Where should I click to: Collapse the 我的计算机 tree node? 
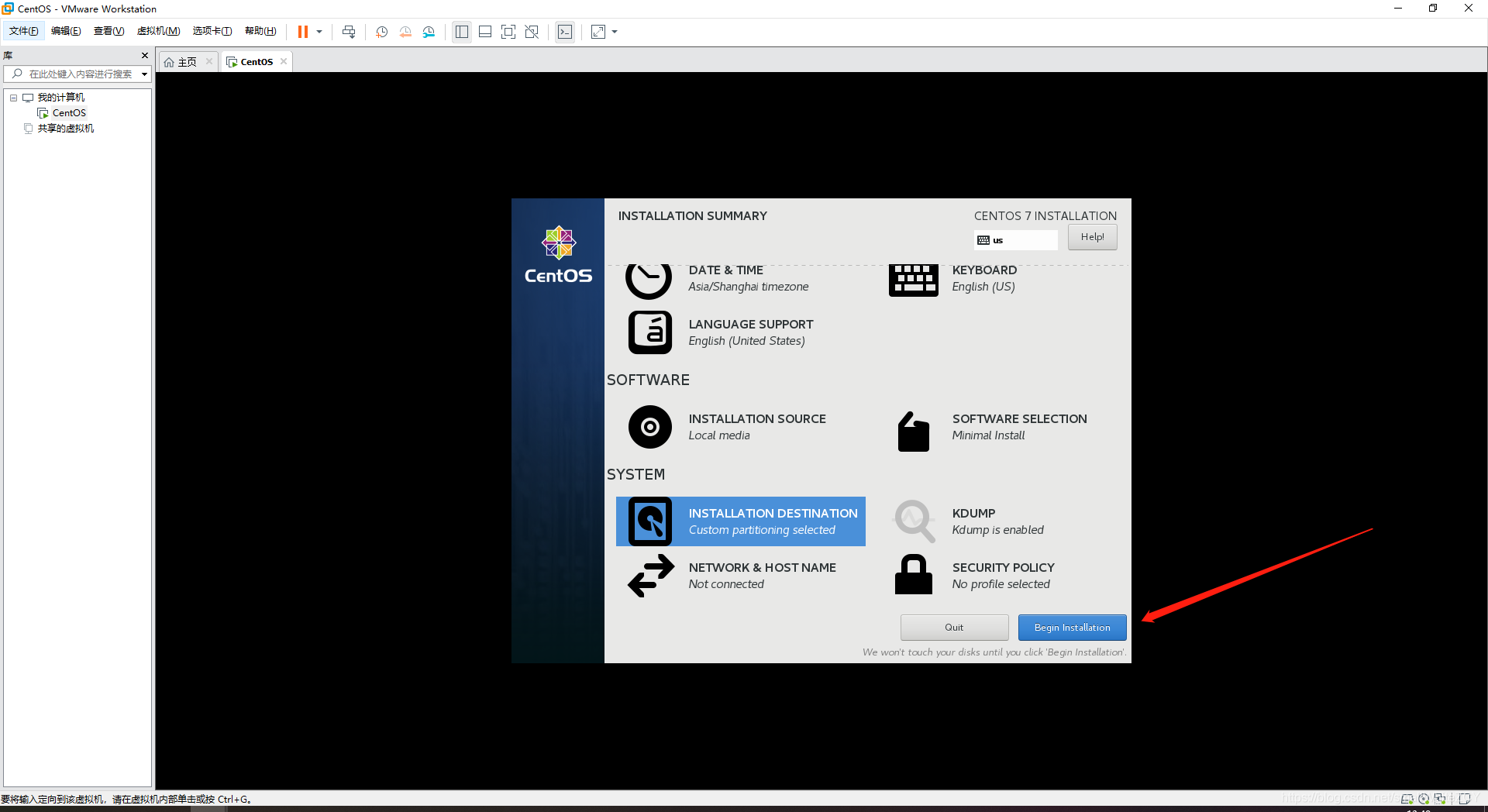[x=13, y=98]
